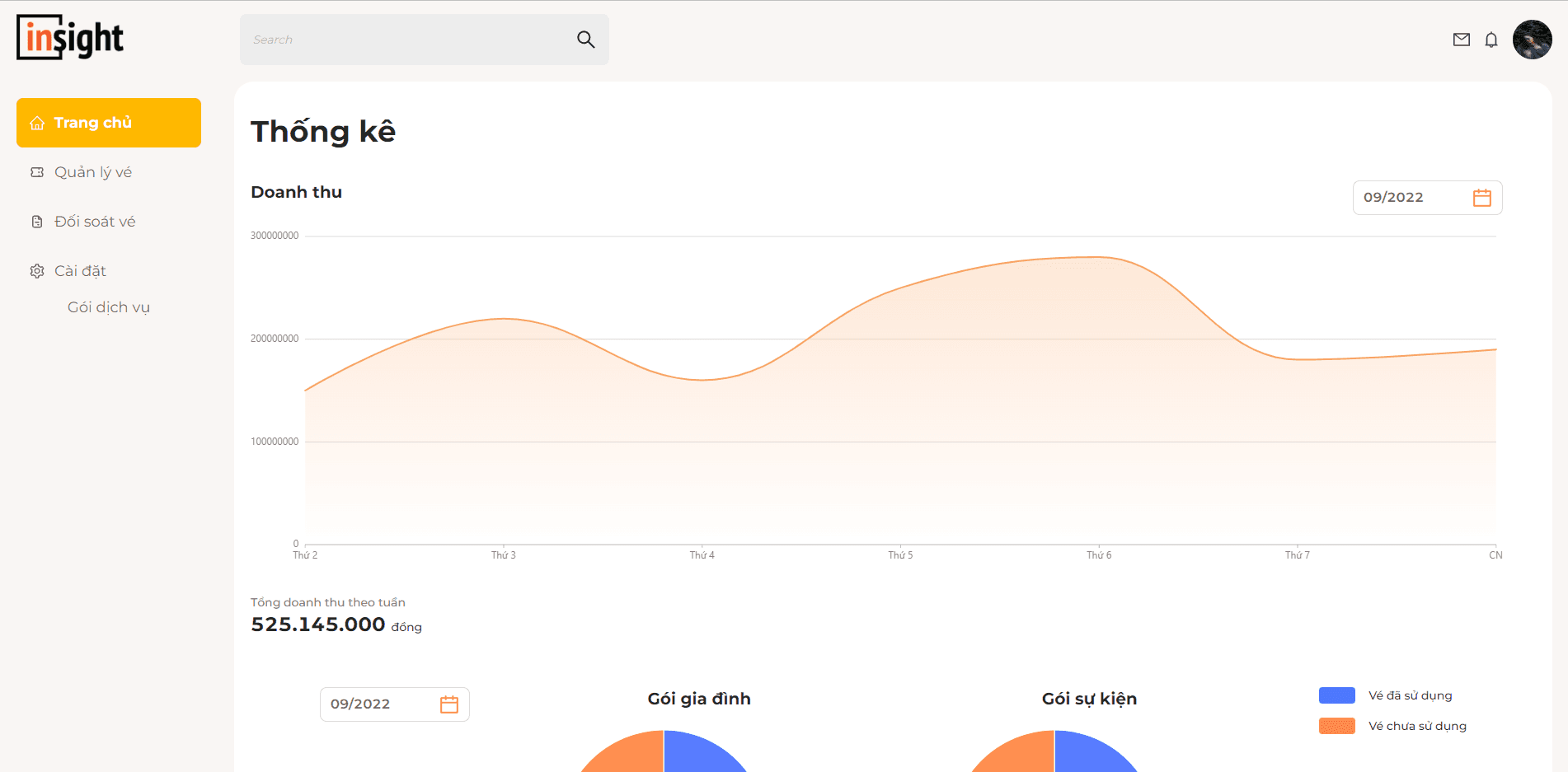Click the Gói sự kiện pie chart
The width and height of the screenshot is (1568, 772).
click(1054, 751)
